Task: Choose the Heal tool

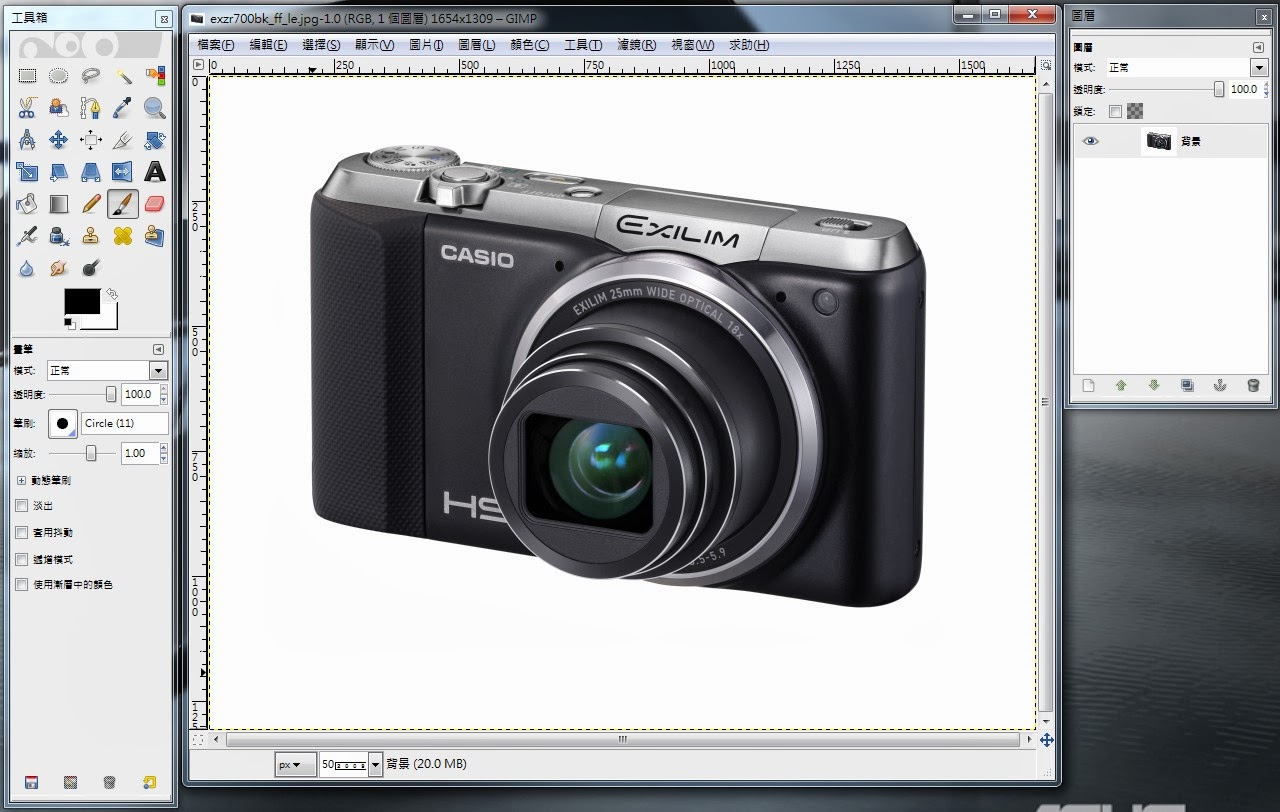Action: pos(123,235)
